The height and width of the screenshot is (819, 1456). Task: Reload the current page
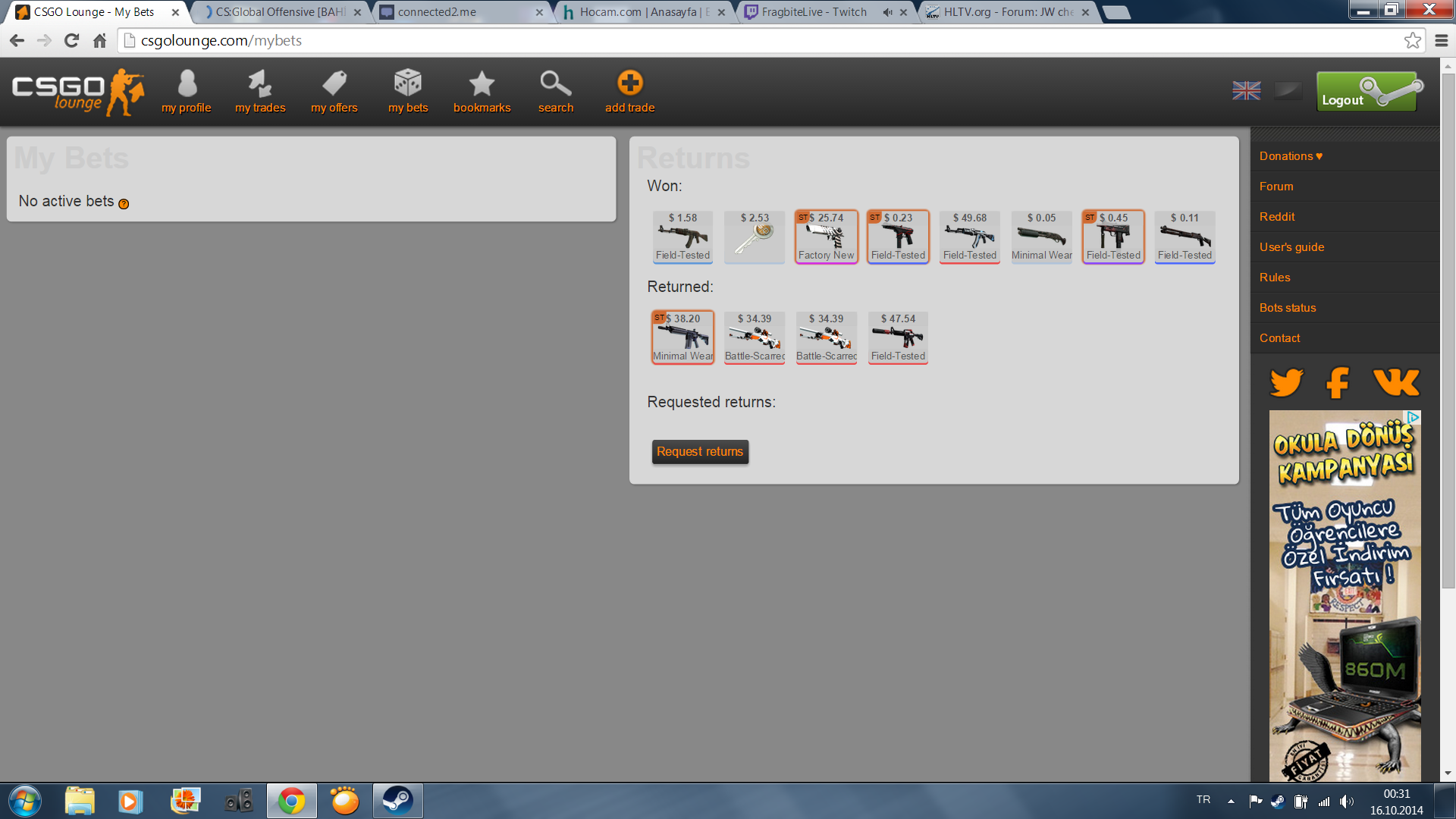tap(72, 40)
